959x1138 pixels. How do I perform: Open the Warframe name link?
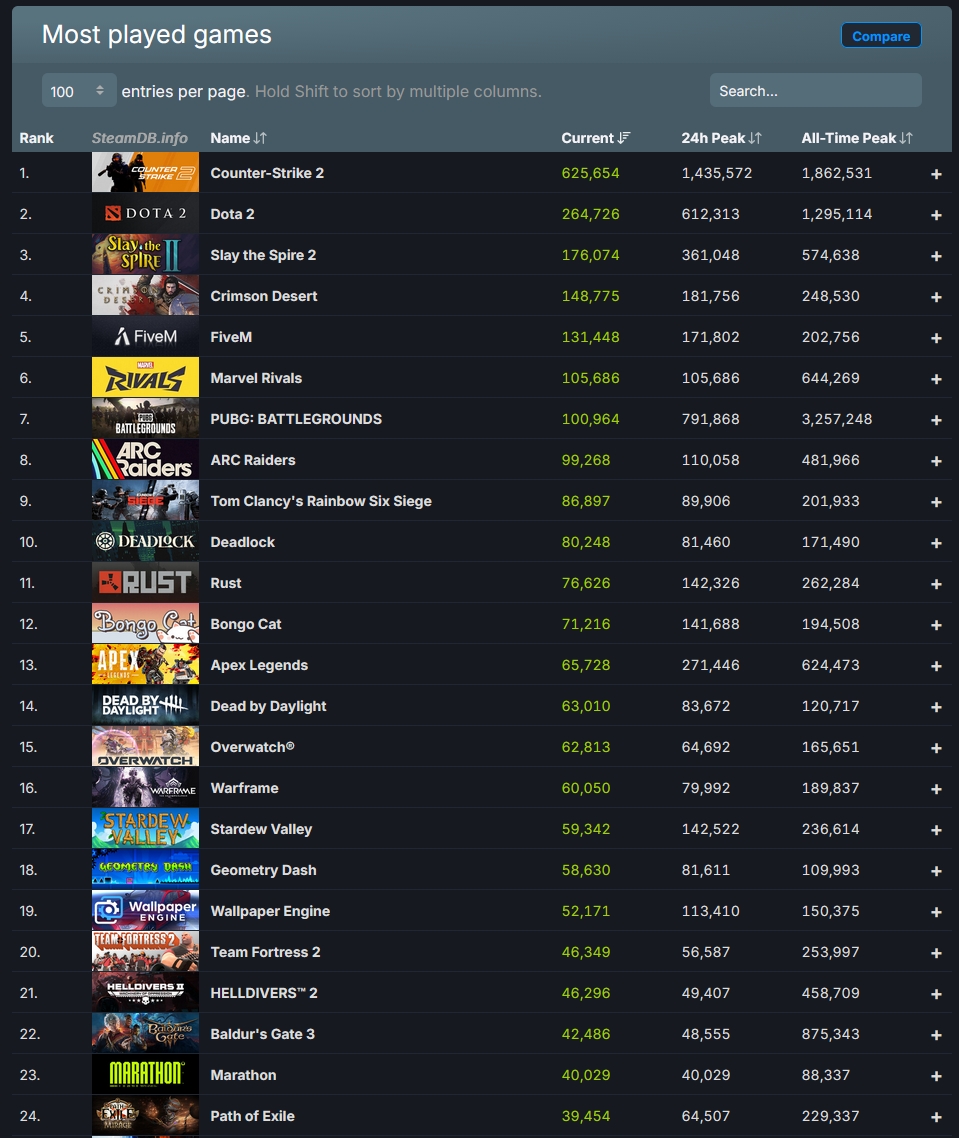coord(244,788)
